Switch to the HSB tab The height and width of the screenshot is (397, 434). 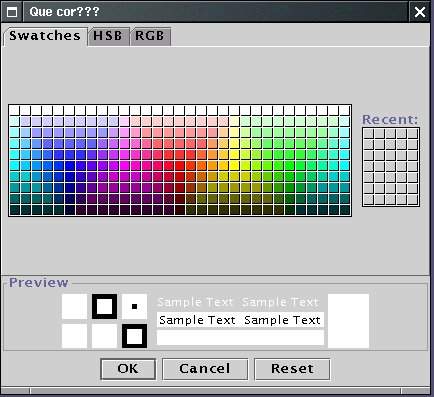108,36
